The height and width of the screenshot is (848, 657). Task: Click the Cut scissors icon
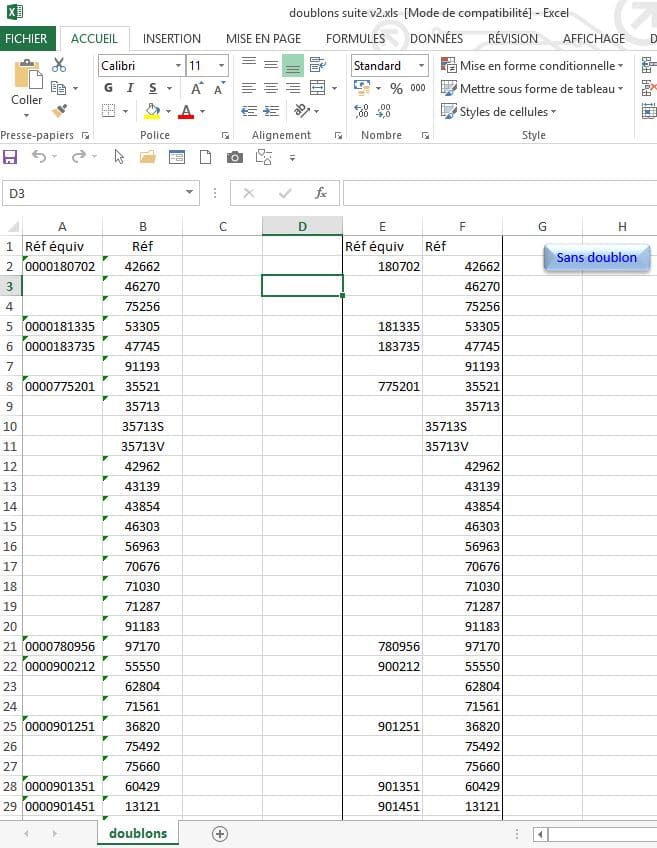(x=59, y=65)
